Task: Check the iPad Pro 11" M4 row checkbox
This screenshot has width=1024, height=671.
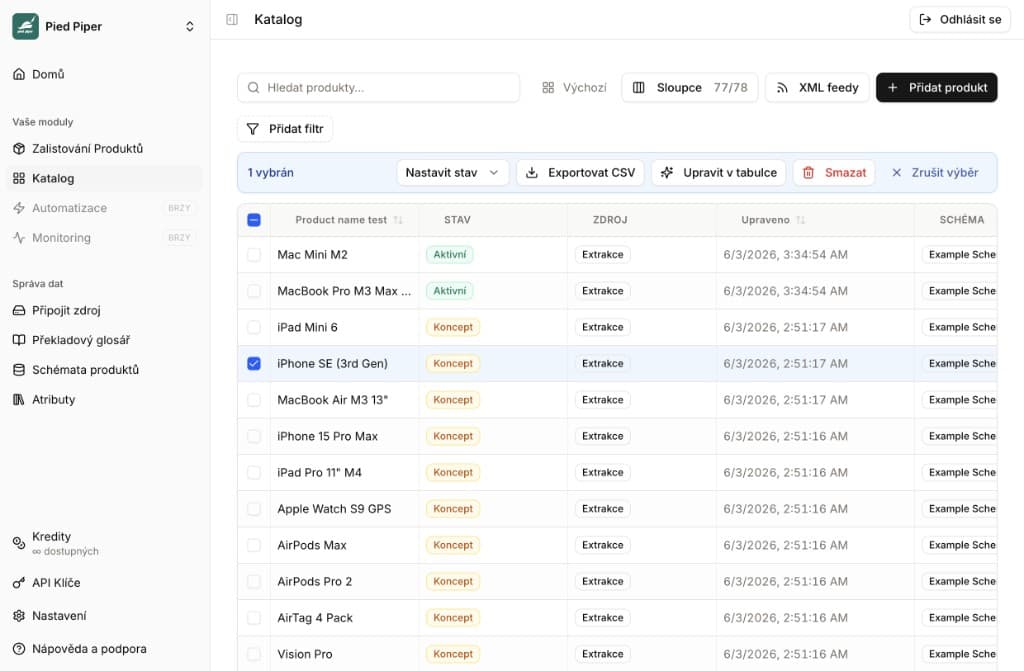Action: (x=254, y=472)
